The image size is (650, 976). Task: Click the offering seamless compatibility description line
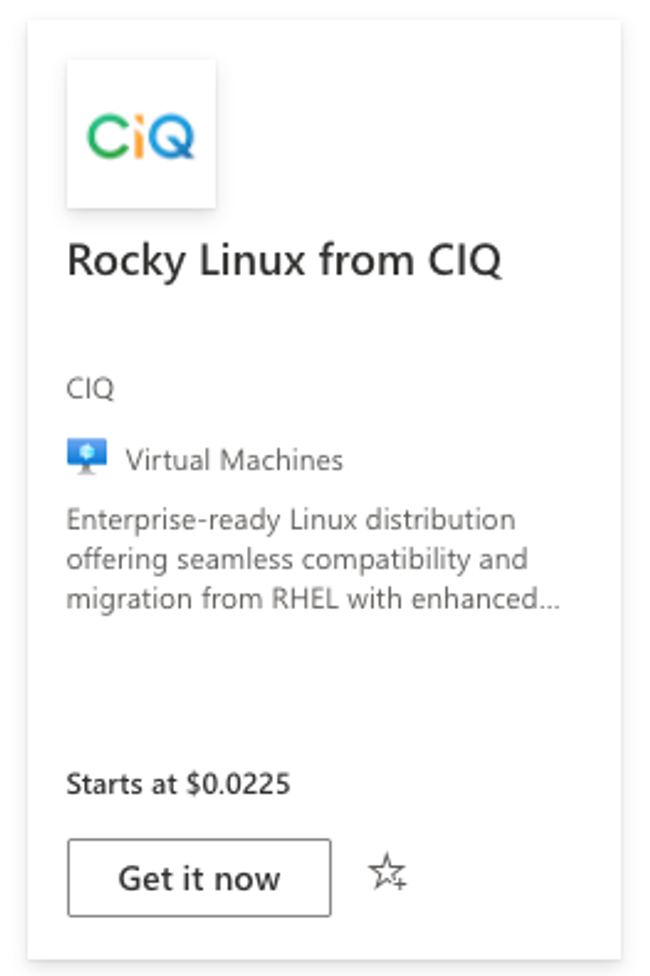tap(297, 560)
